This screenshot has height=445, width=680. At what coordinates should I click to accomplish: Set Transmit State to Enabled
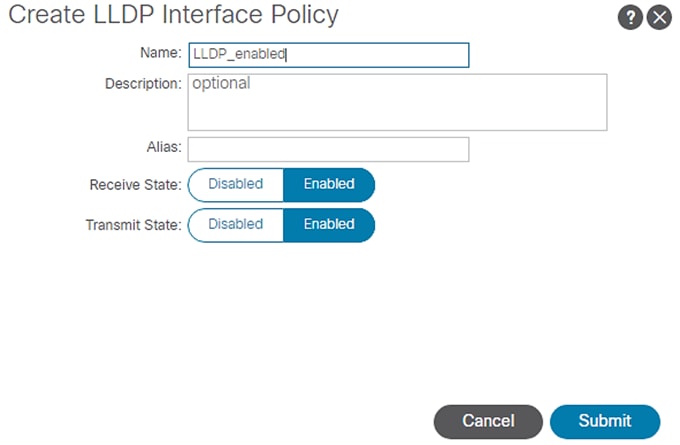coord(329,224)
